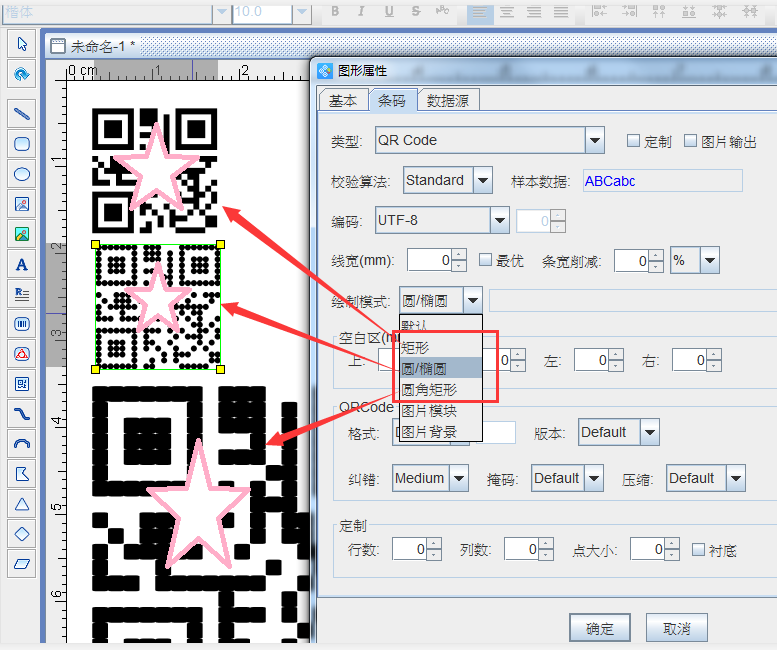Switch to the 条码 tab

point(392,100)
